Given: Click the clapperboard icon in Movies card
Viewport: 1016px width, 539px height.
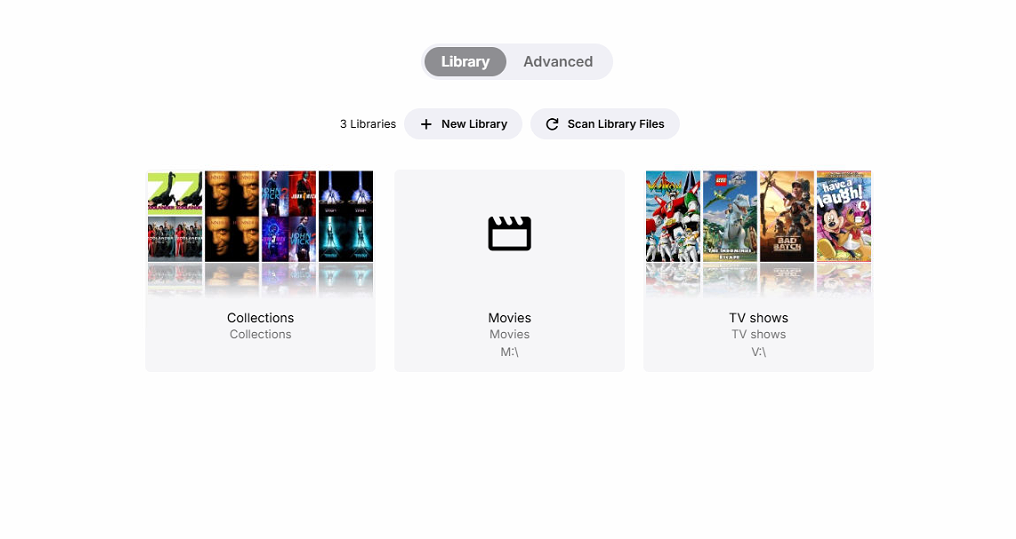Looking at the screenshot, I should click(509, 233).
